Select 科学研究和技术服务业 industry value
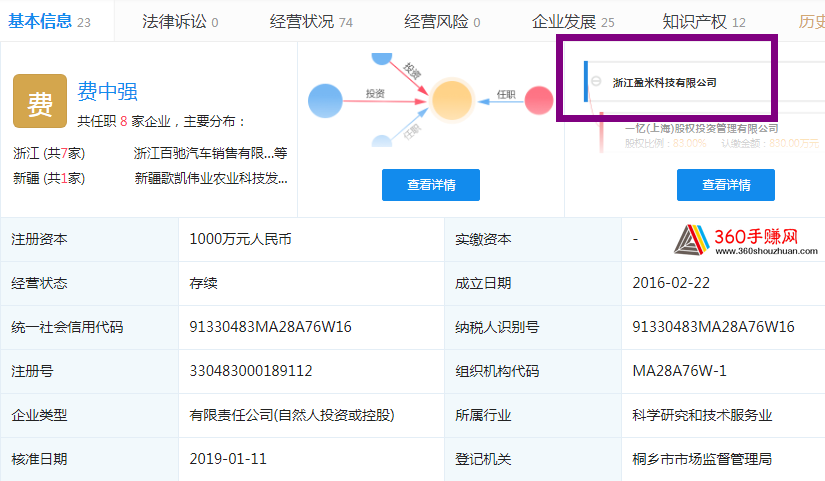Viewport: 825px width, 481px height. click(702, 415)
